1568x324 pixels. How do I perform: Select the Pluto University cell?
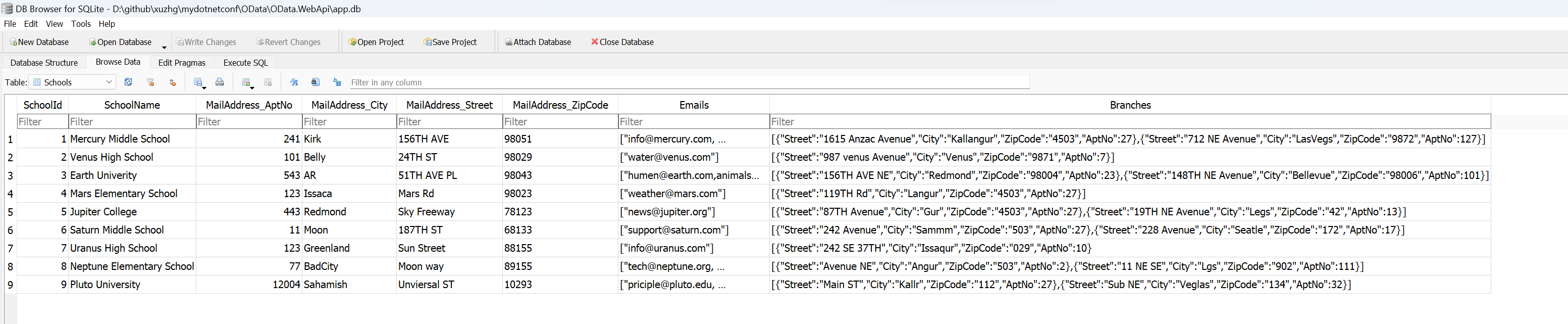[132, 285]
